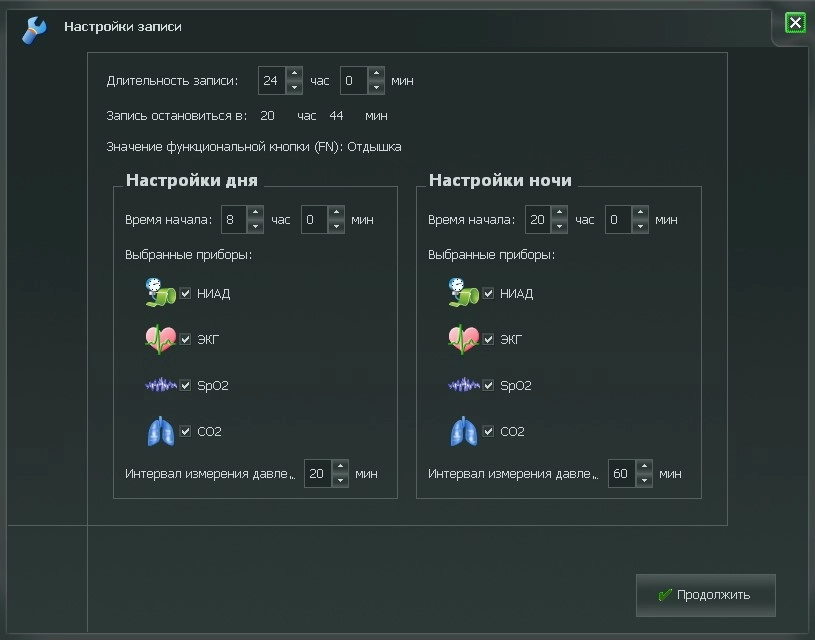Decrease day pressure measurement interval value
This screenshot has width=815, height=640.
click(340, 480)
